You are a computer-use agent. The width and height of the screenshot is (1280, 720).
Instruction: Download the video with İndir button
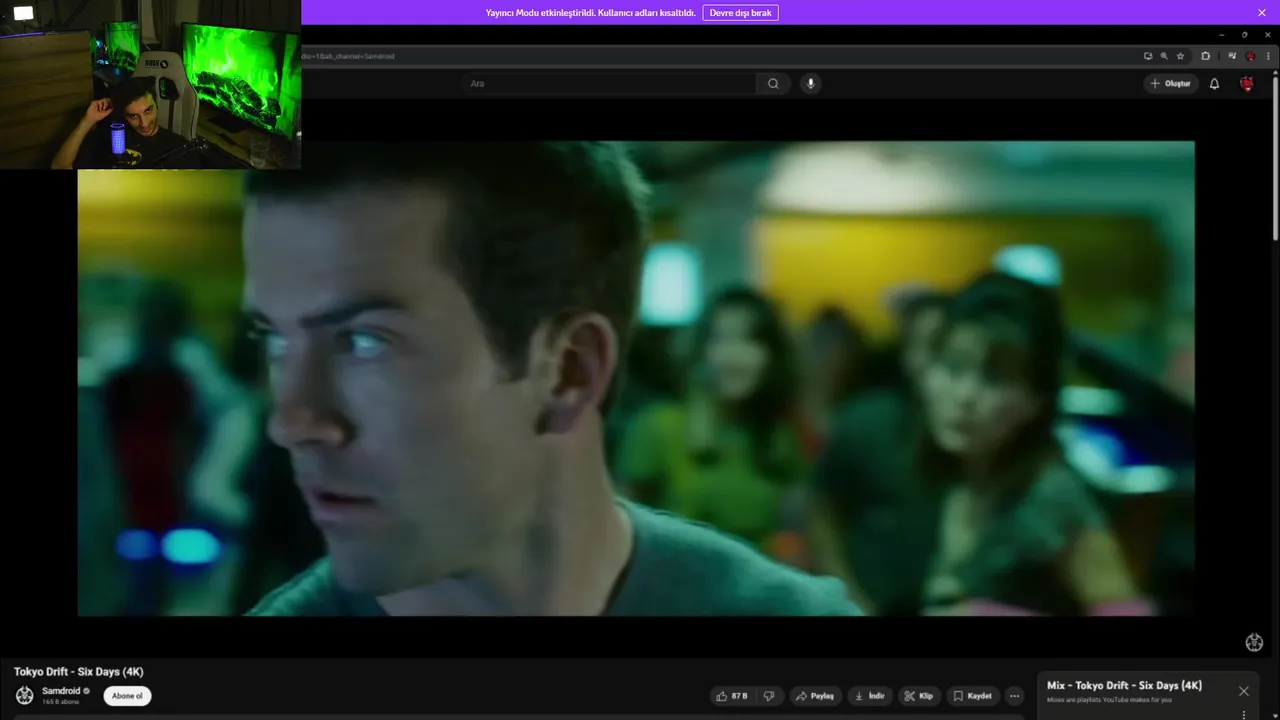[870, 696]
